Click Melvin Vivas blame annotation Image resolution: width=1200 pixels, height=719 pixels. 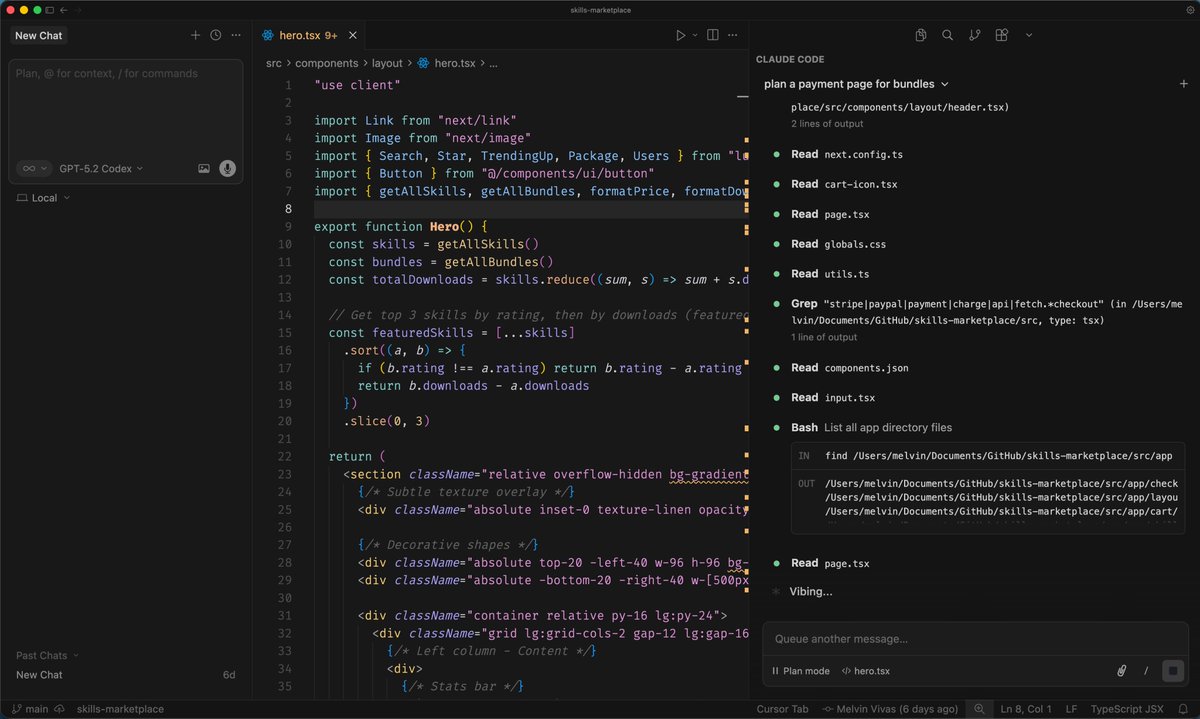tap(889, 709)
